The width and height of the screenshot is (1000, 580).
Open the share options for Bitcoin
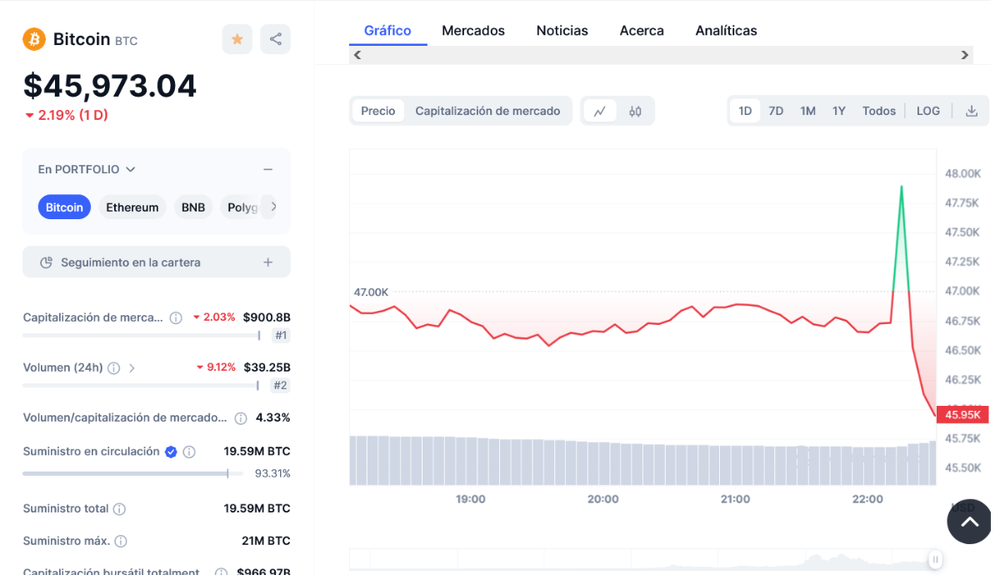(x=275, y=39)
